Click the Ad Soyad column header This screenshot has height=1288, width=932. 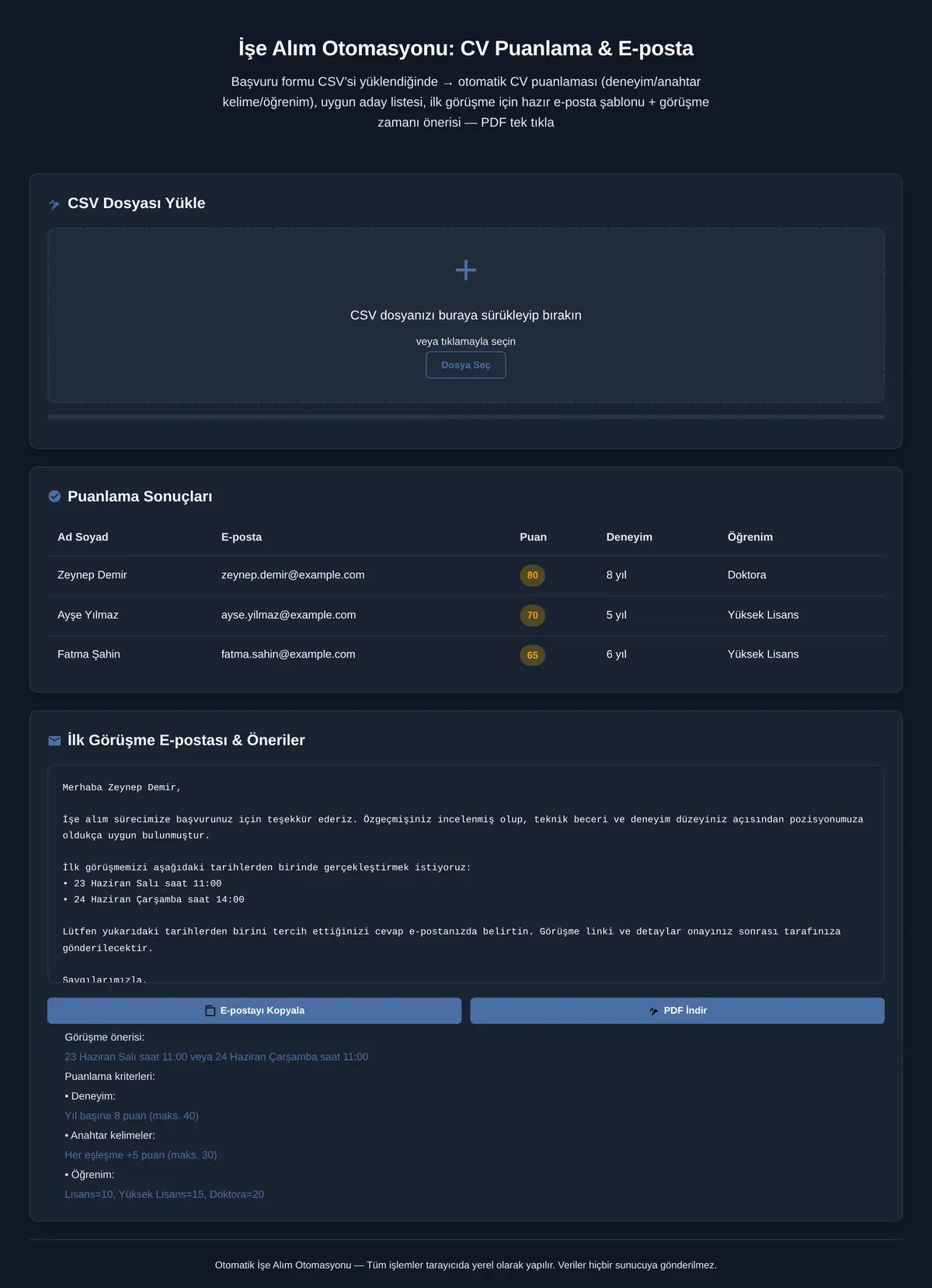point(83,537)
